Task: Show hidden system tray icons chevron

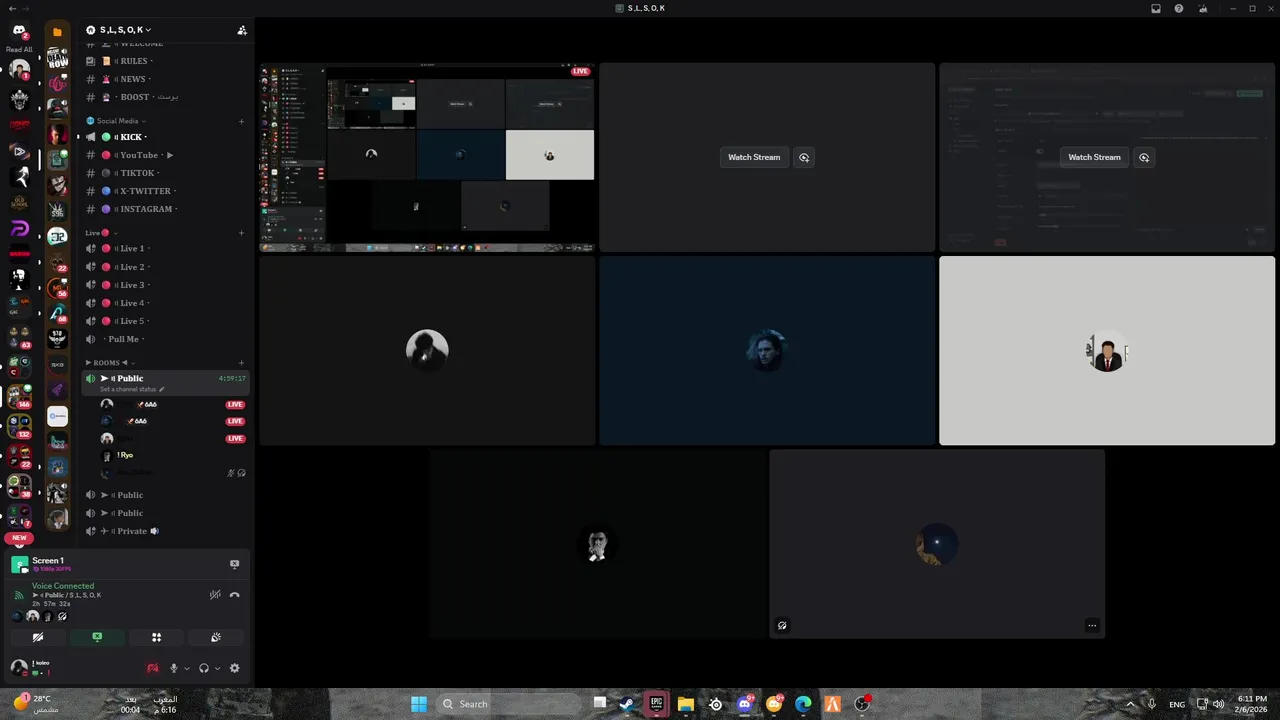Action: pyautogui.click(x=1131, y=704)
